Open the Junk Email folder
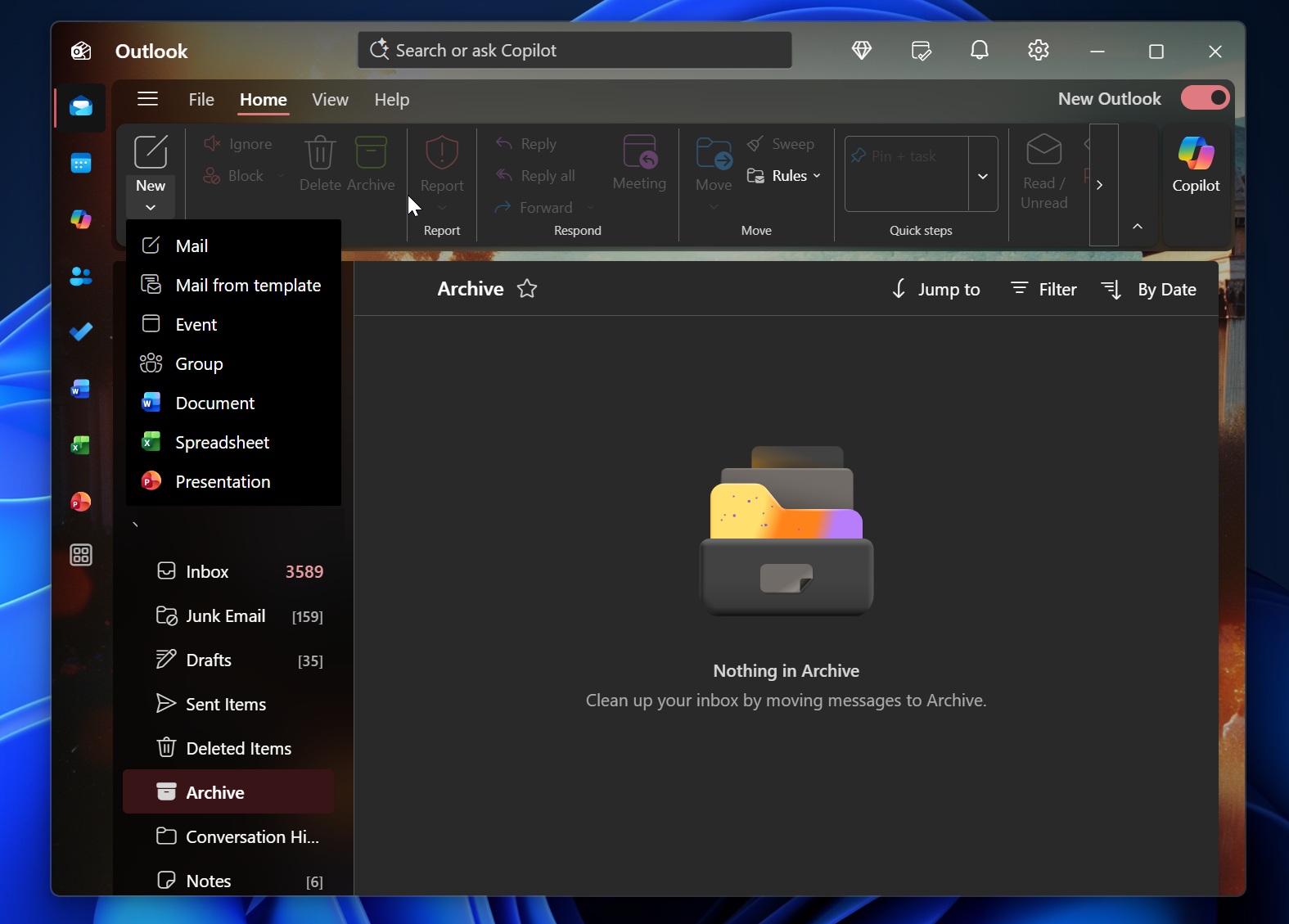 (229, 615)
